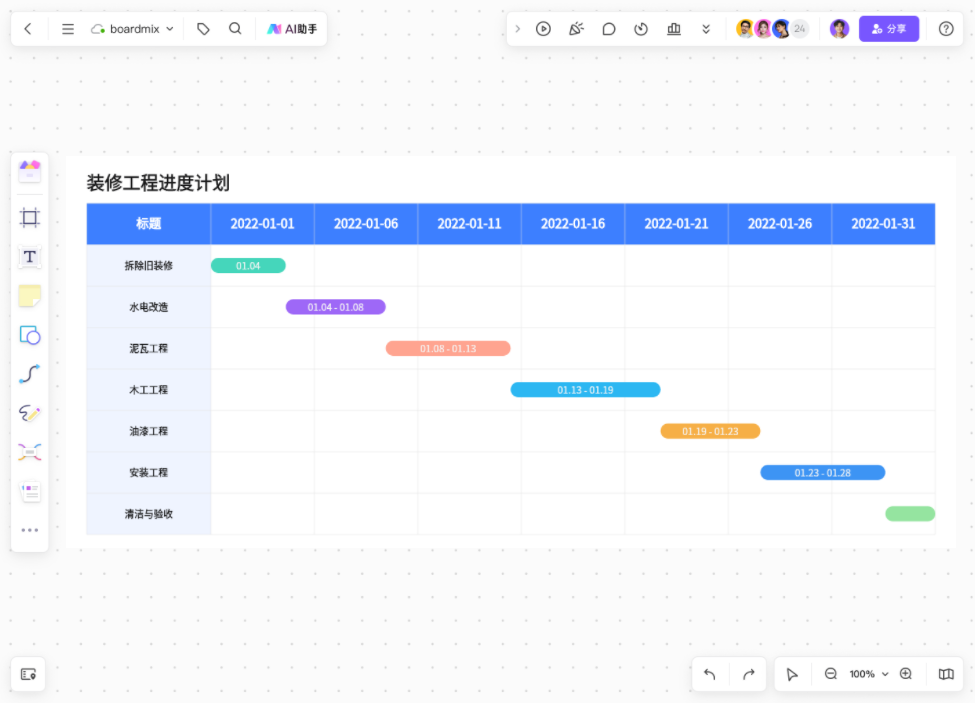This screenshot has width=976, height=704.
Task: Click the 2022-01-01 column header
Action: pos(262,224)
